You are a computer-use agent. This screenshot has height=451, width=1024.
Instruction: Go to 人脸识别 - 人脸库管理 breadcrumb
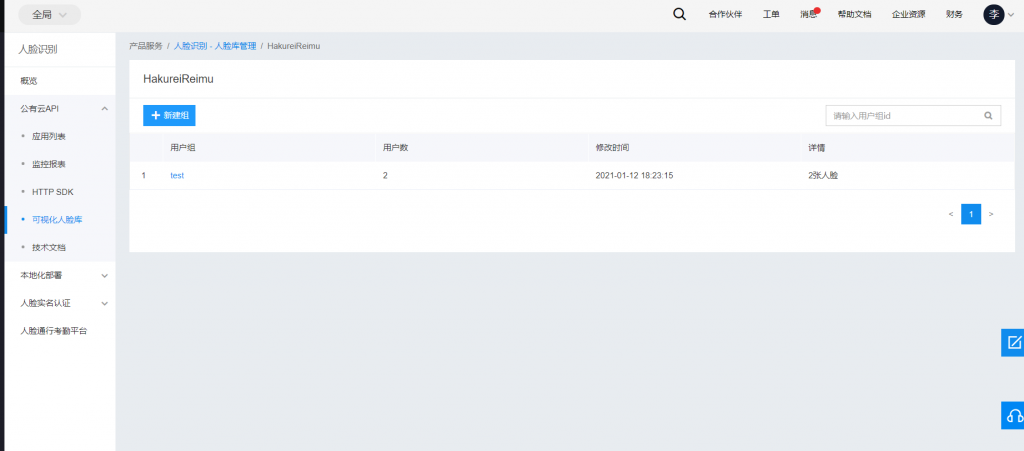(215, 46)
